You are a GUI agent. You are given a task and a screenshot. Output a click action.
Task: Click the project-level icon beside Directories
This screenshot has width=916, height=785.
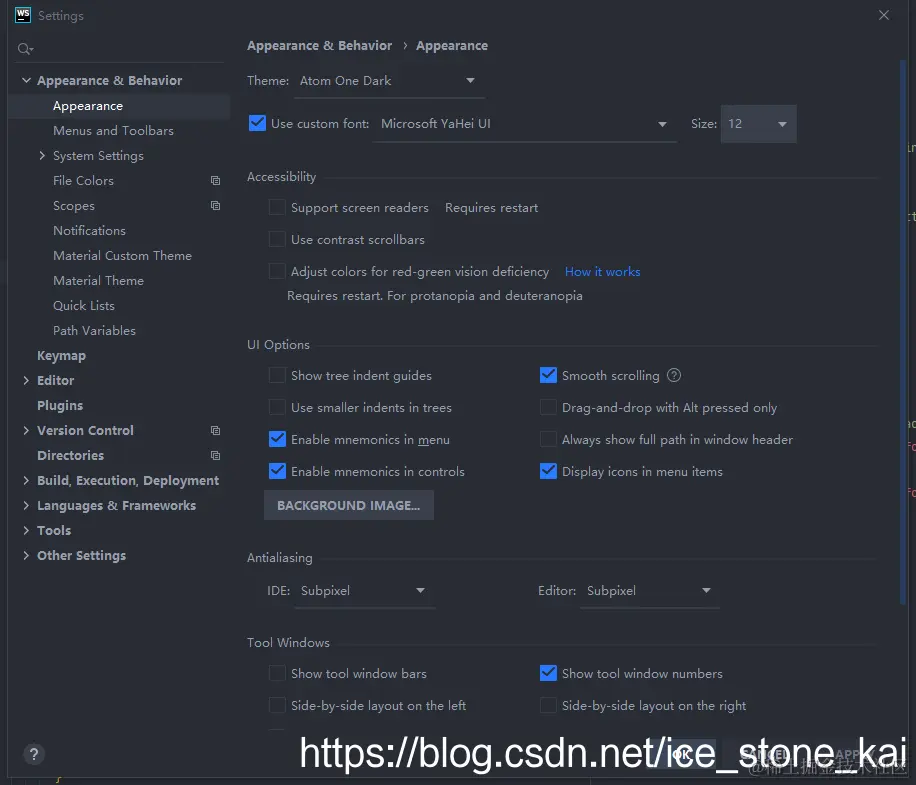click(216, 456)
